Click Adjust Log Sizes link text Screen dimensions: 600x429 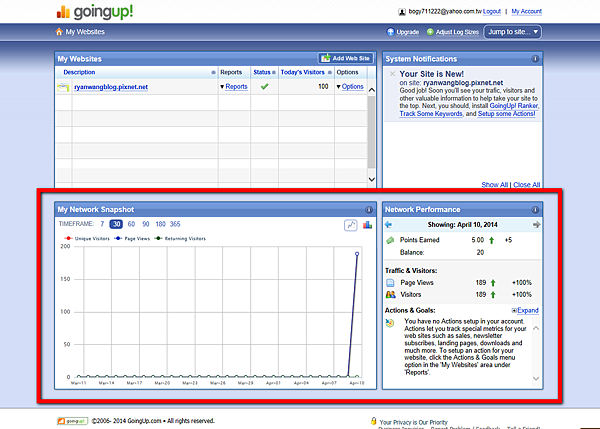(457, 32)
